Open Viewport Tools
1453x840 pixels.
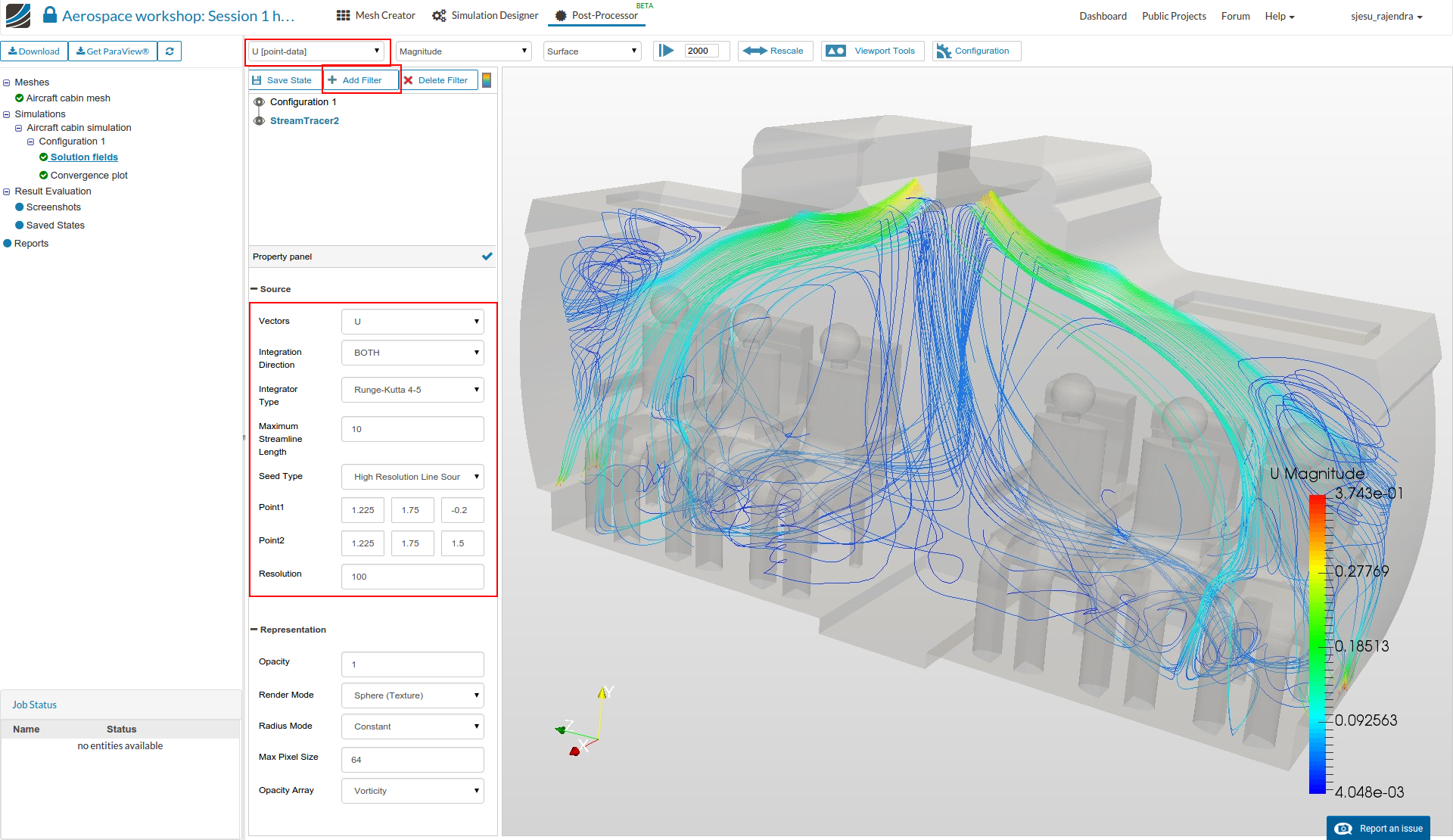coord(873,51)
